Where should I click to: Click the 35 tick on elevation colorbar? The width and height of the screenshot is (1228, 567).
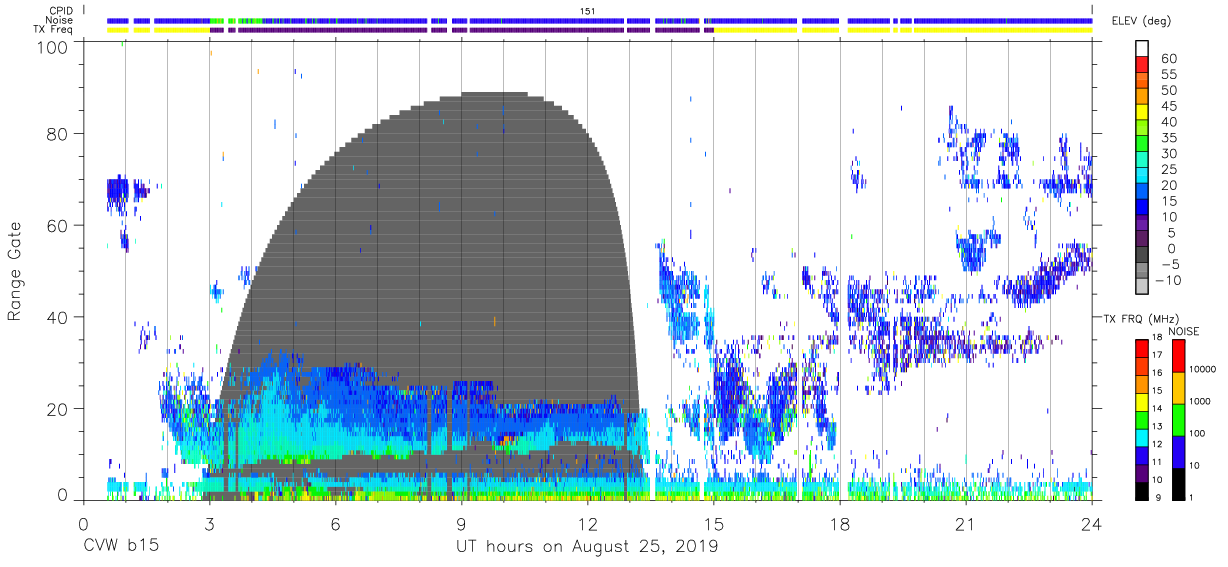coord(1168,138)
